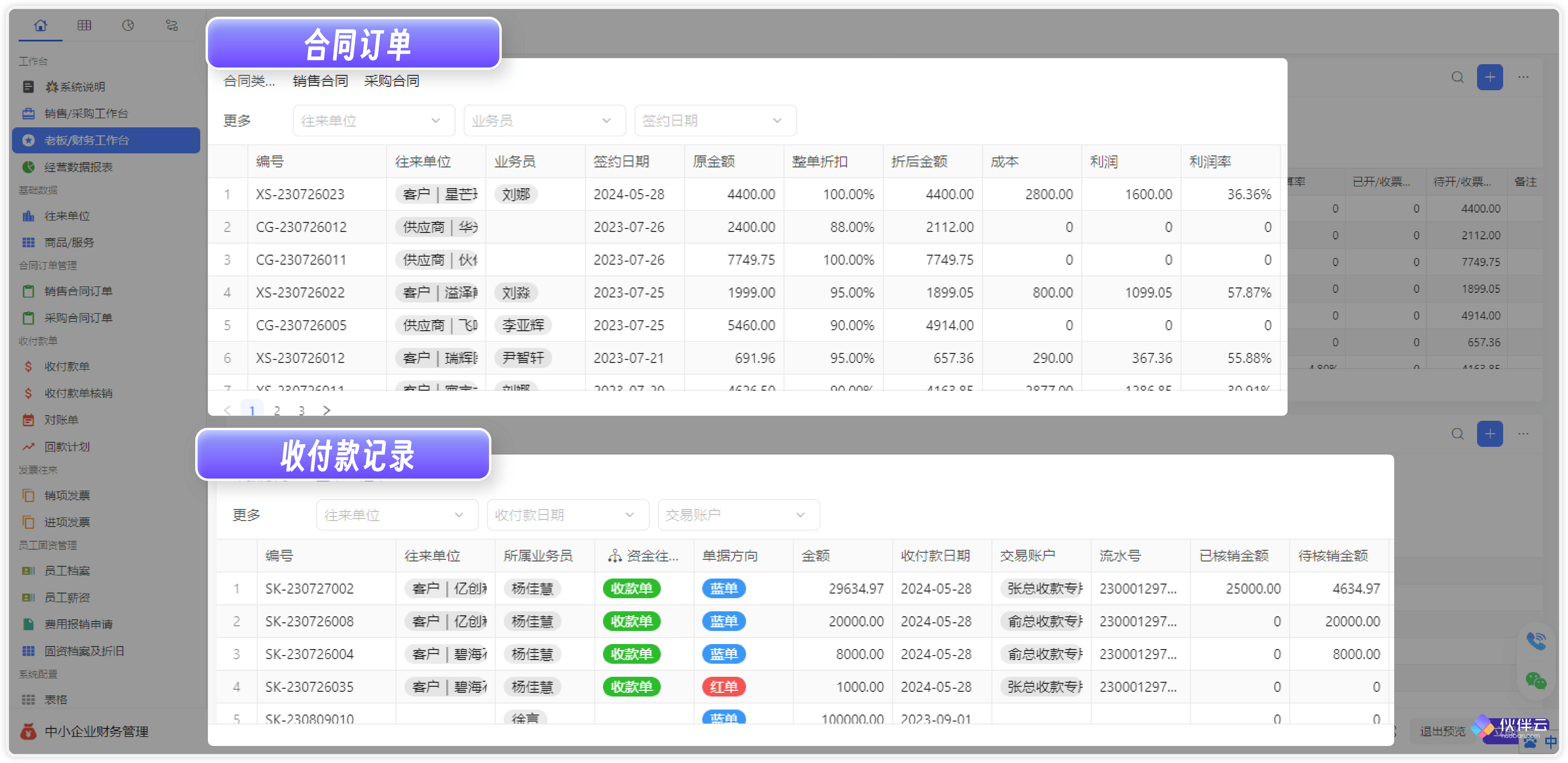Open the 交易账户 filter dropdown
This screenshot has width=1568, height=763.
pyautogui.click(x=738, y=515)
